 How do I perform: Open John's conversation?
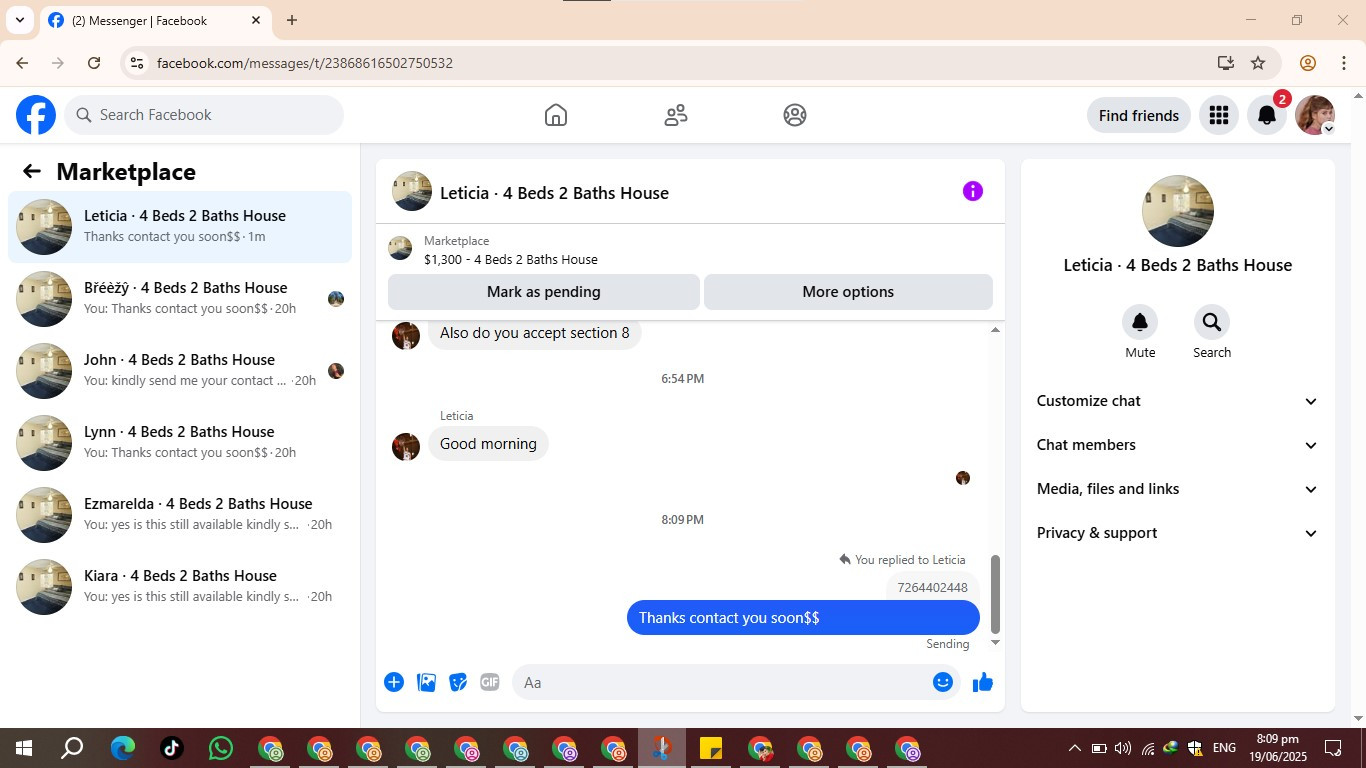coord(180,371)
